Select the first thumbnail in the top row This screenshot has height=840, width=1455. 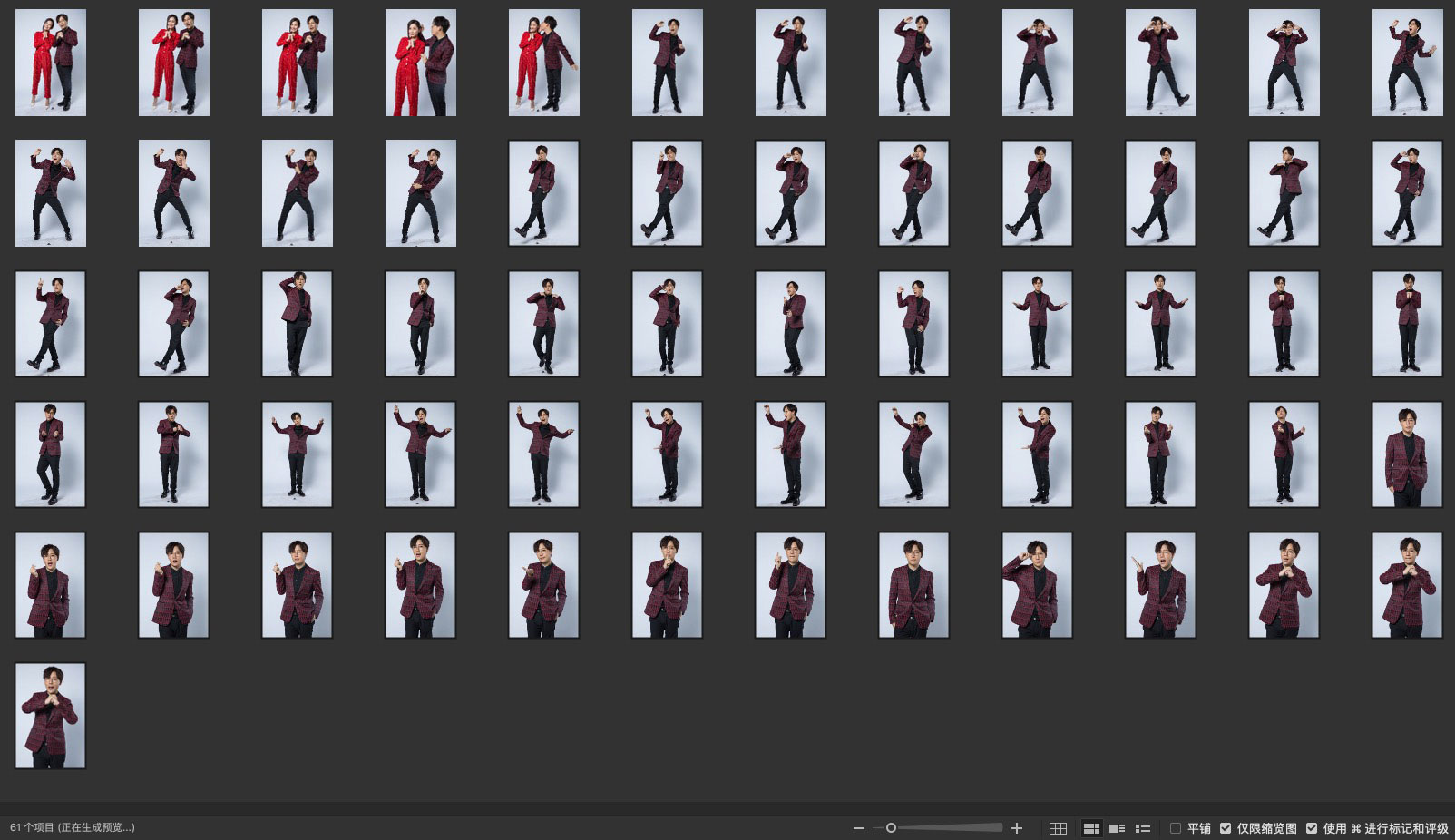click(51, 63)
